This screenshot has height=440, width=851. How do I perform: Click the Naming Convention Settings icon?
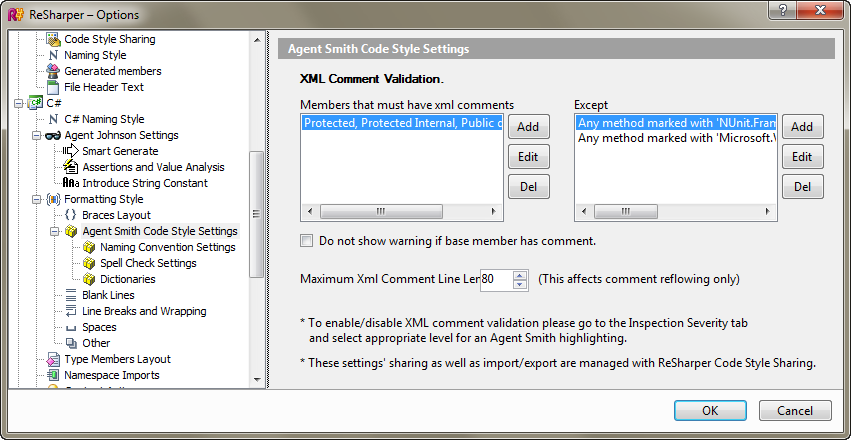point(89,247)
